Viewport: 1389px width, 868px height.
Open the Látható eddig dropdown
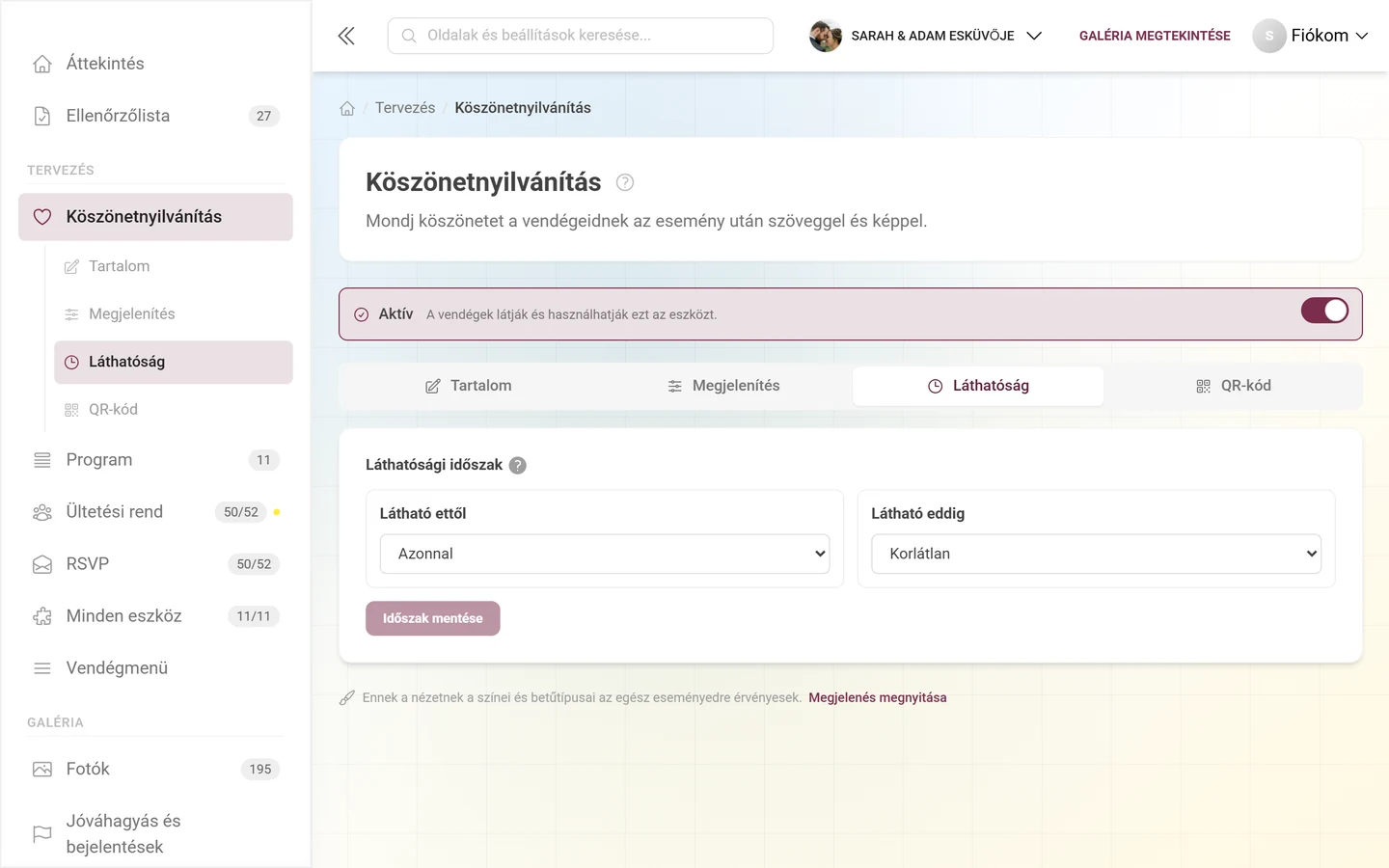(x=1096, y=554)
